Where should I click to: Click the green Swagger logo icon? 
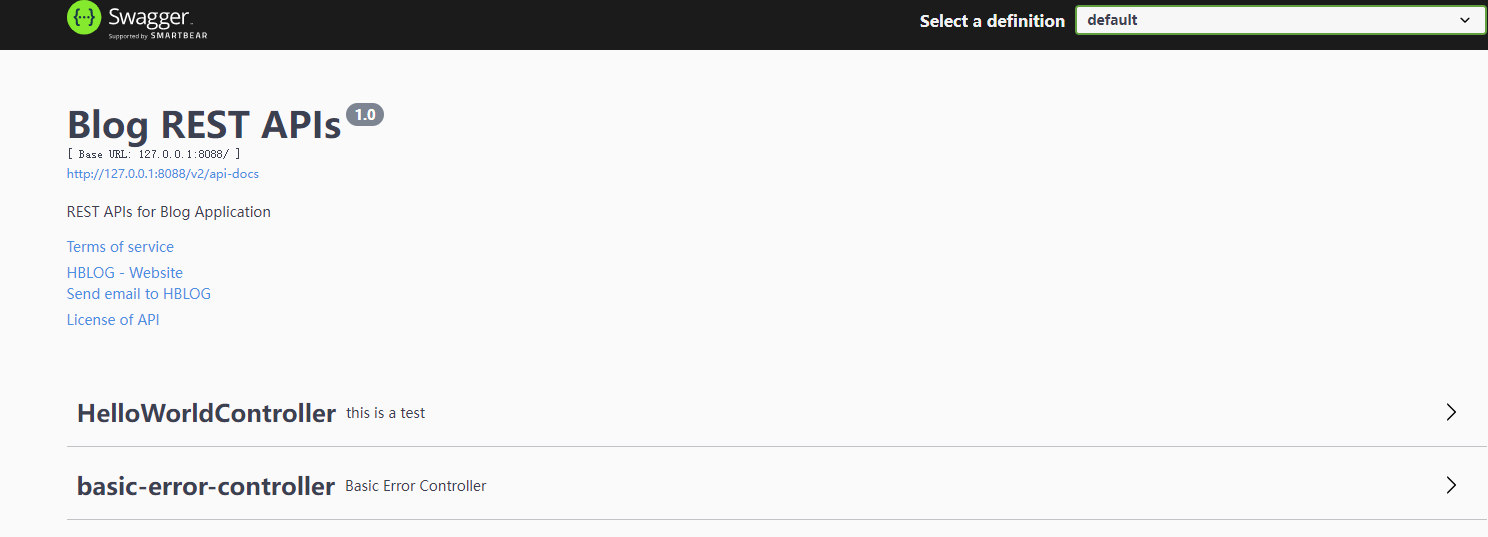click(84, 17)
